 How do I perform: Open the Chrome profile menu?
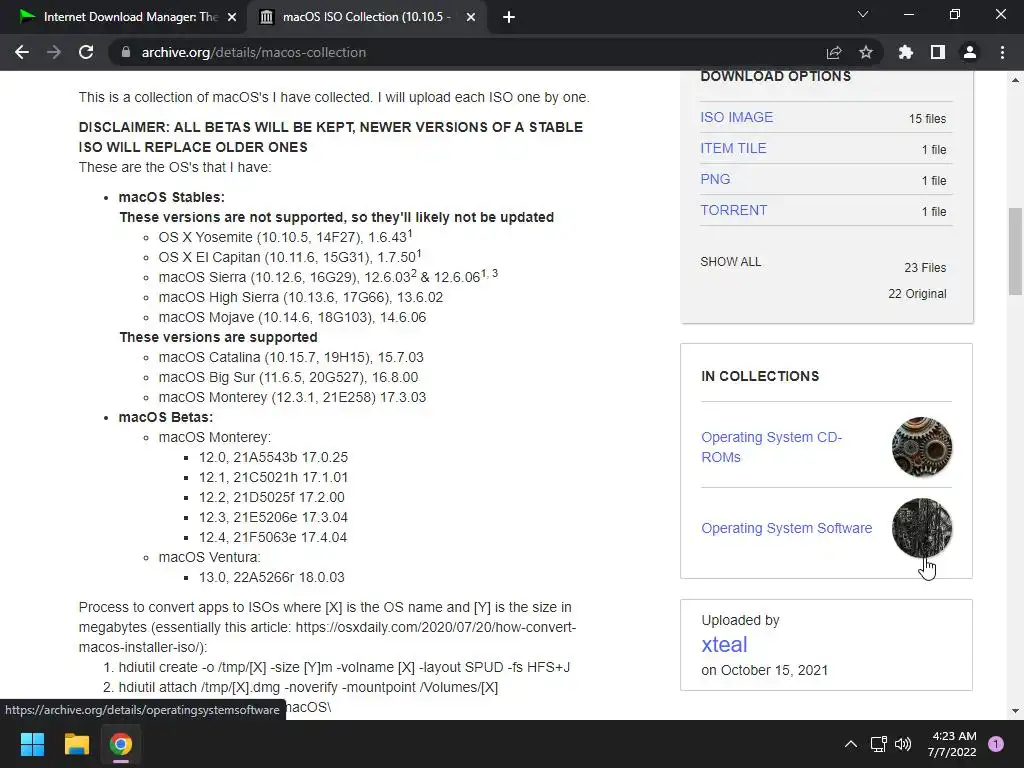click(970, 52)
